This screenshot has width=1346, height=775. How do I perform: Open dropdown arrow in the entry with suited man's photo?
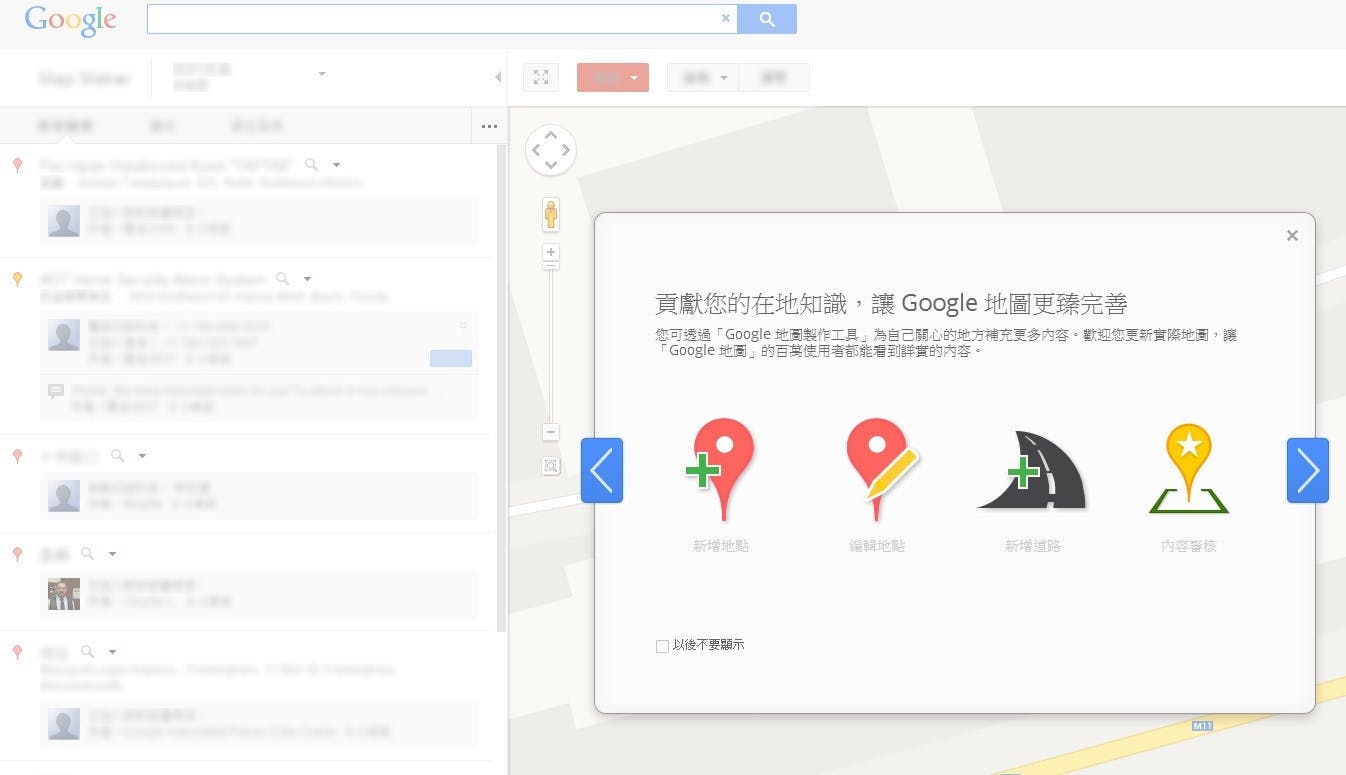point(113,553)
